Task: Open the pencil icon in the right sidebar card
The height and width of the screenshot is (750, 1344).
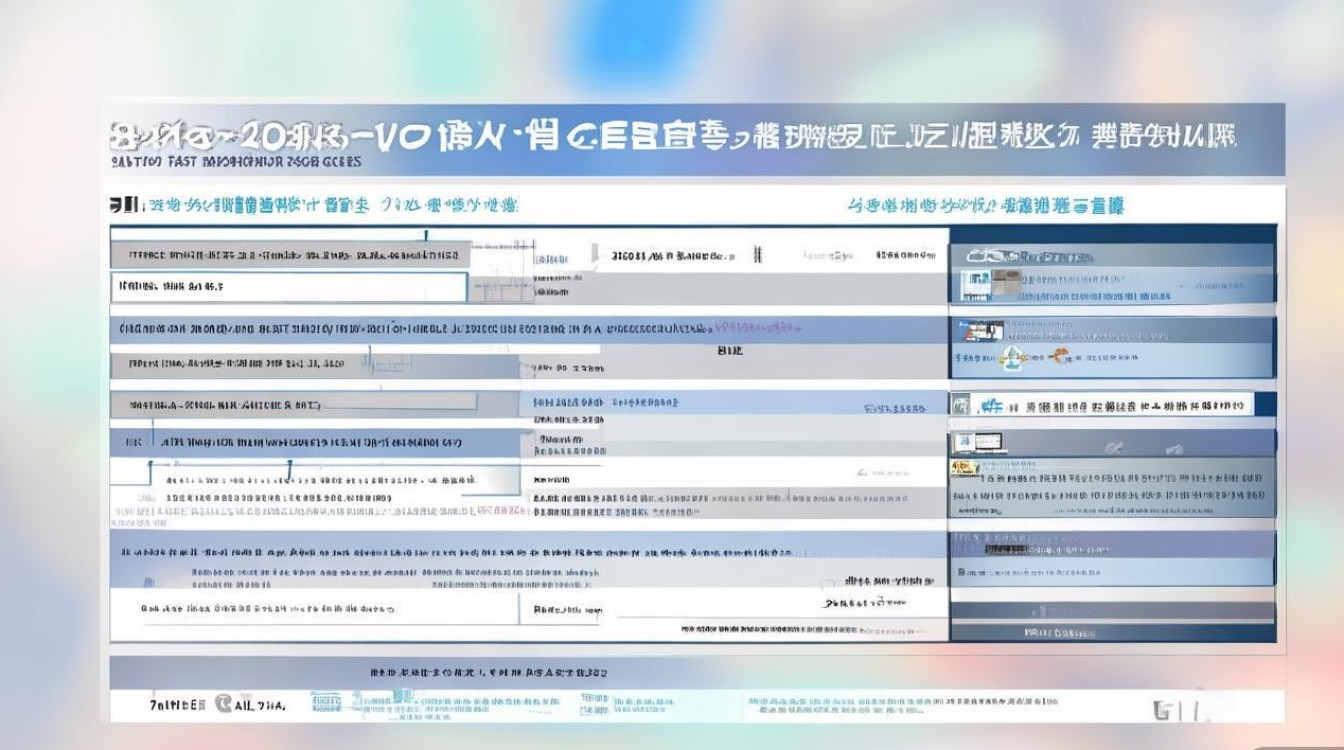Action: tap(1174, 448)
